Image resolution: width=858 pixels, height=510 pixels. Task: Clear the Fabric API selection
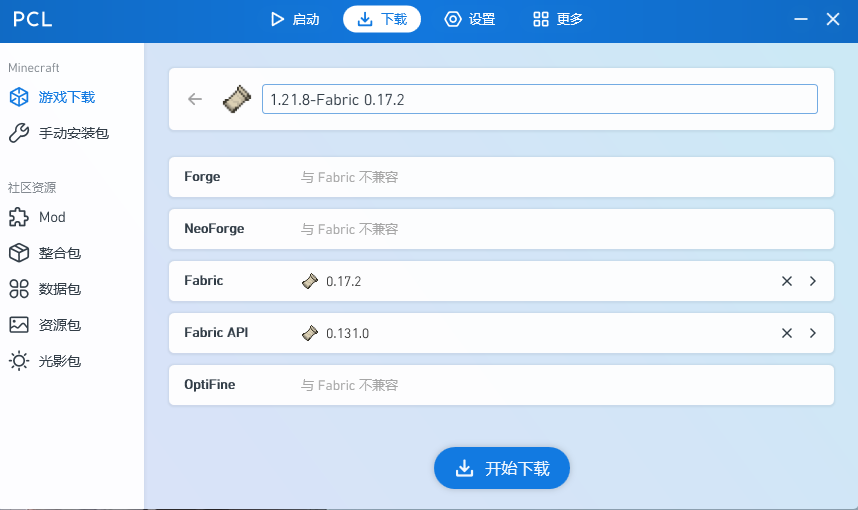pyautogui.click(x=787, y=333)
